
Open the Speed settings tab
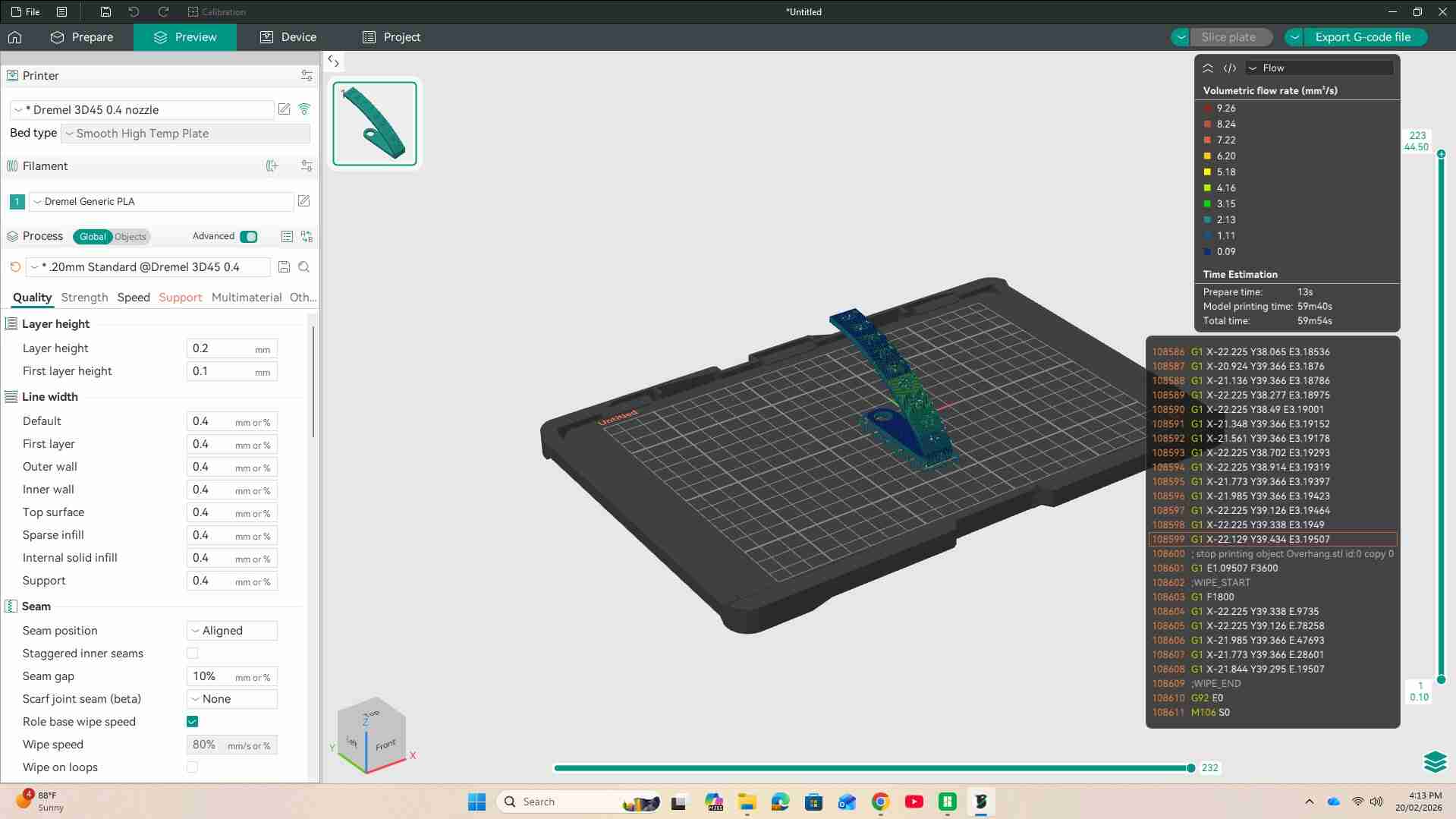click(134, 298)
